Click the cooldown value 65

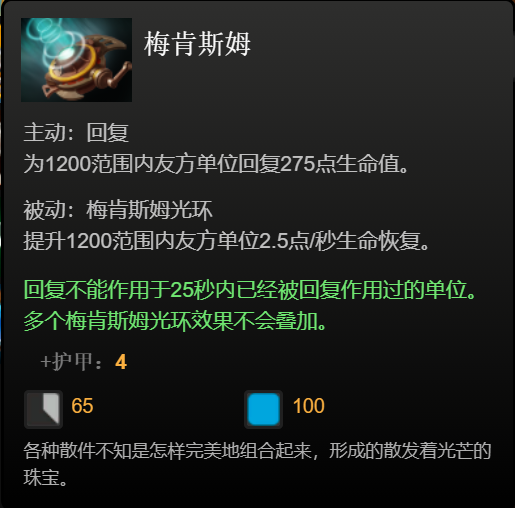coord(82,406)
